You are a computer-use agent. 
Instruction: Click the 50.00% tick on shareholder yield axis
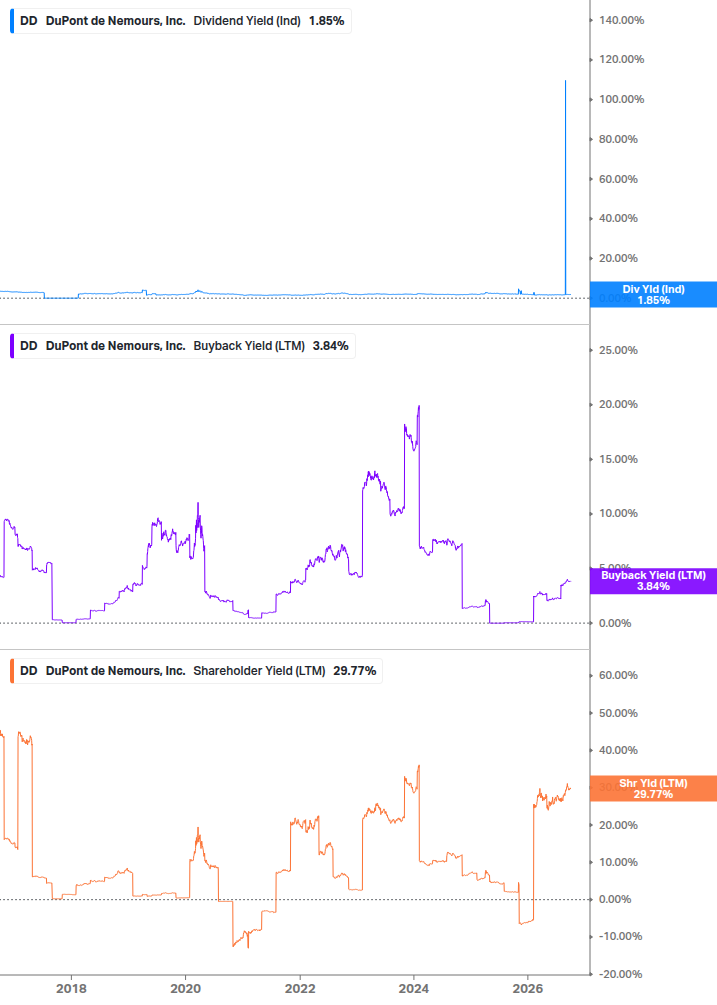[618, 713]
